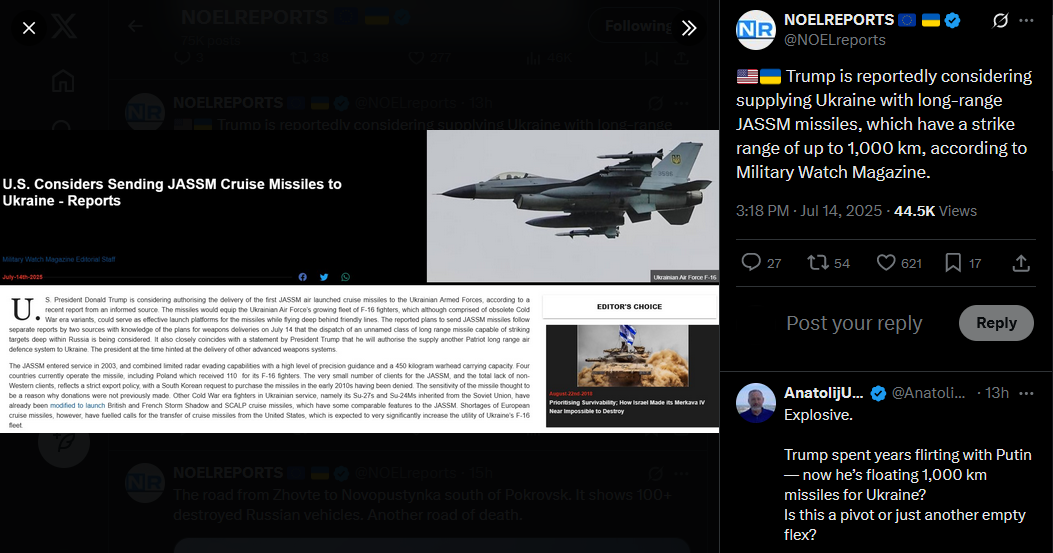Viewport: 1053px width, 553px height.
Task: Open more options on AnatolijU reply
Action: point(1026,393)
